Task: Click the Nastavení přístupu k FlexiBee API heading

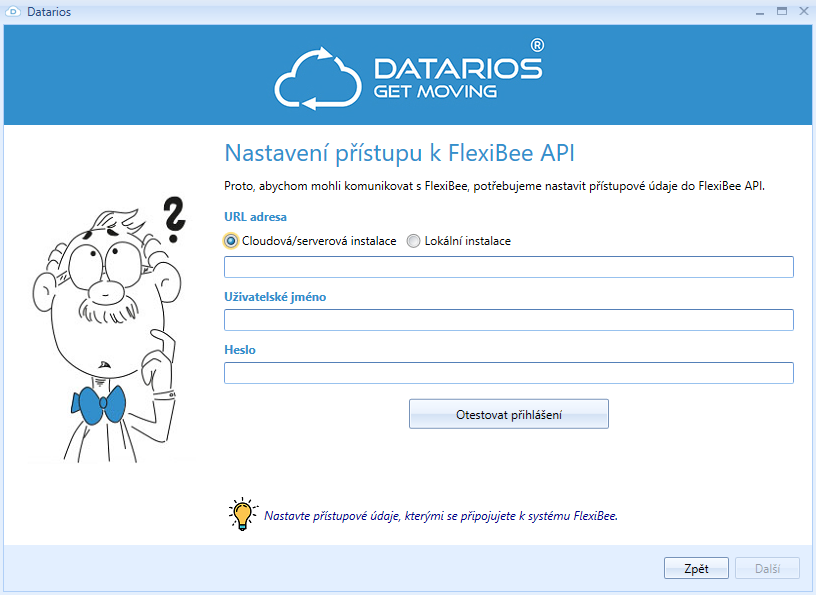Action: pyautogui.click(x=399, y=153)
